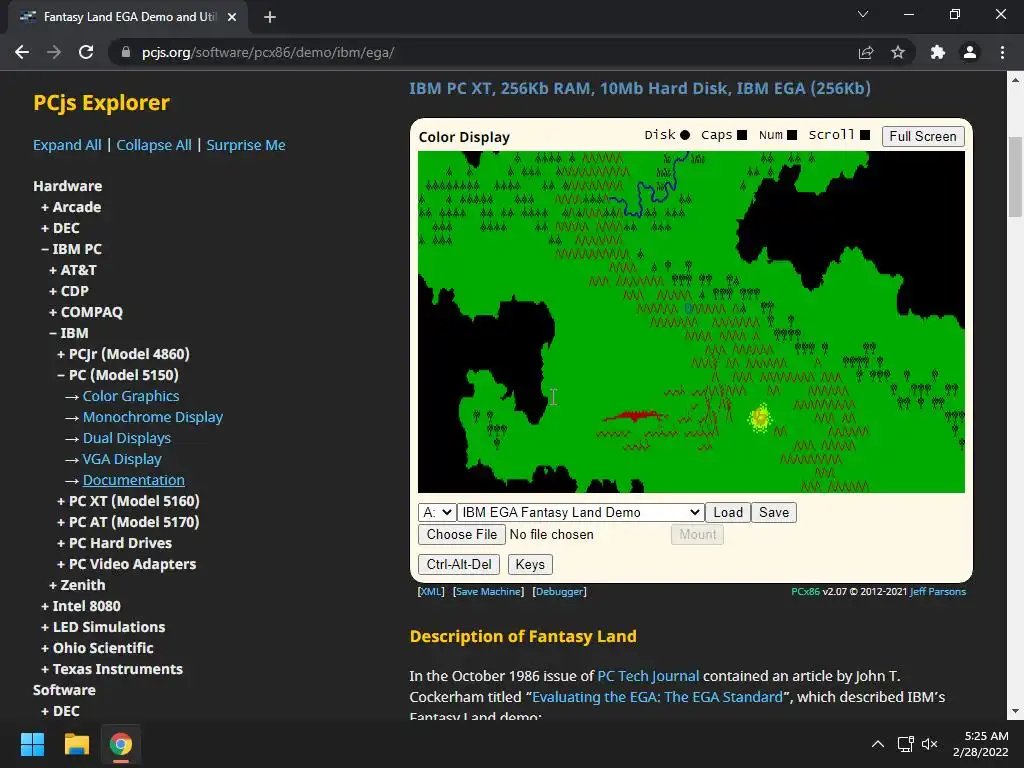
Task: Open the PCx86 link
Action: (x=805, y=592)
